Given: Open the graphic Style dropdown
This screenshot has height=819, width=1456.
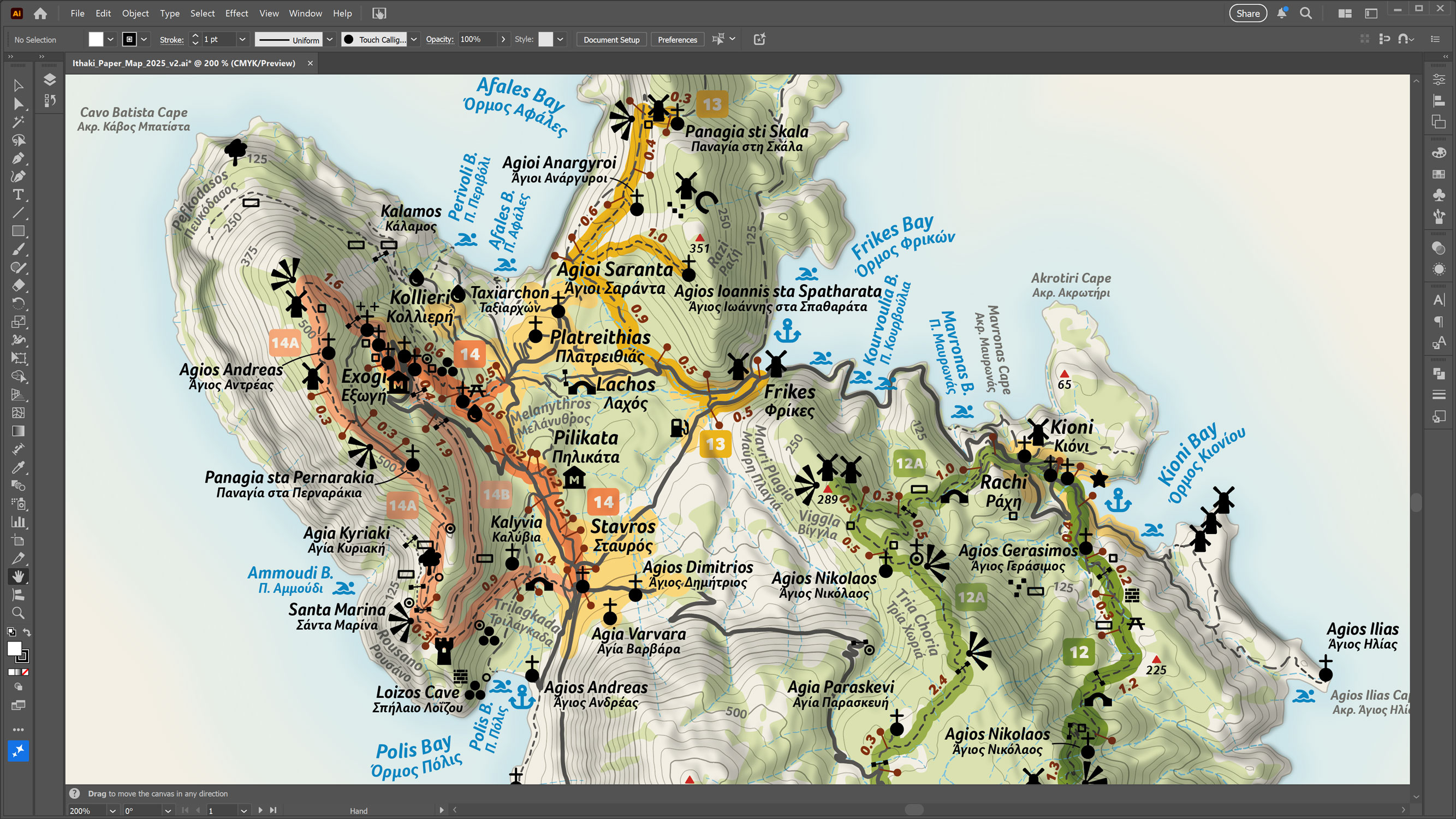Looking at the screenshot, I should tap(560, 39).
